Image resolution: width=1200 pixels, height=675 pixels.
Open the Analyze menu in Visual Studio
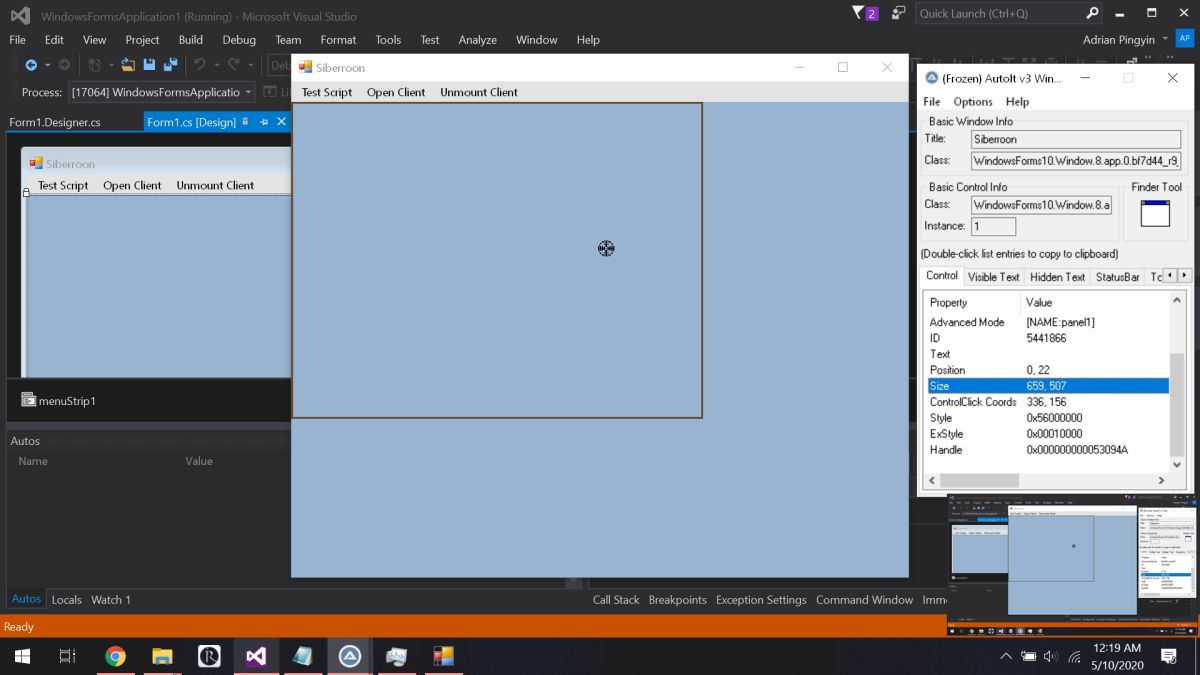[477, 40]
